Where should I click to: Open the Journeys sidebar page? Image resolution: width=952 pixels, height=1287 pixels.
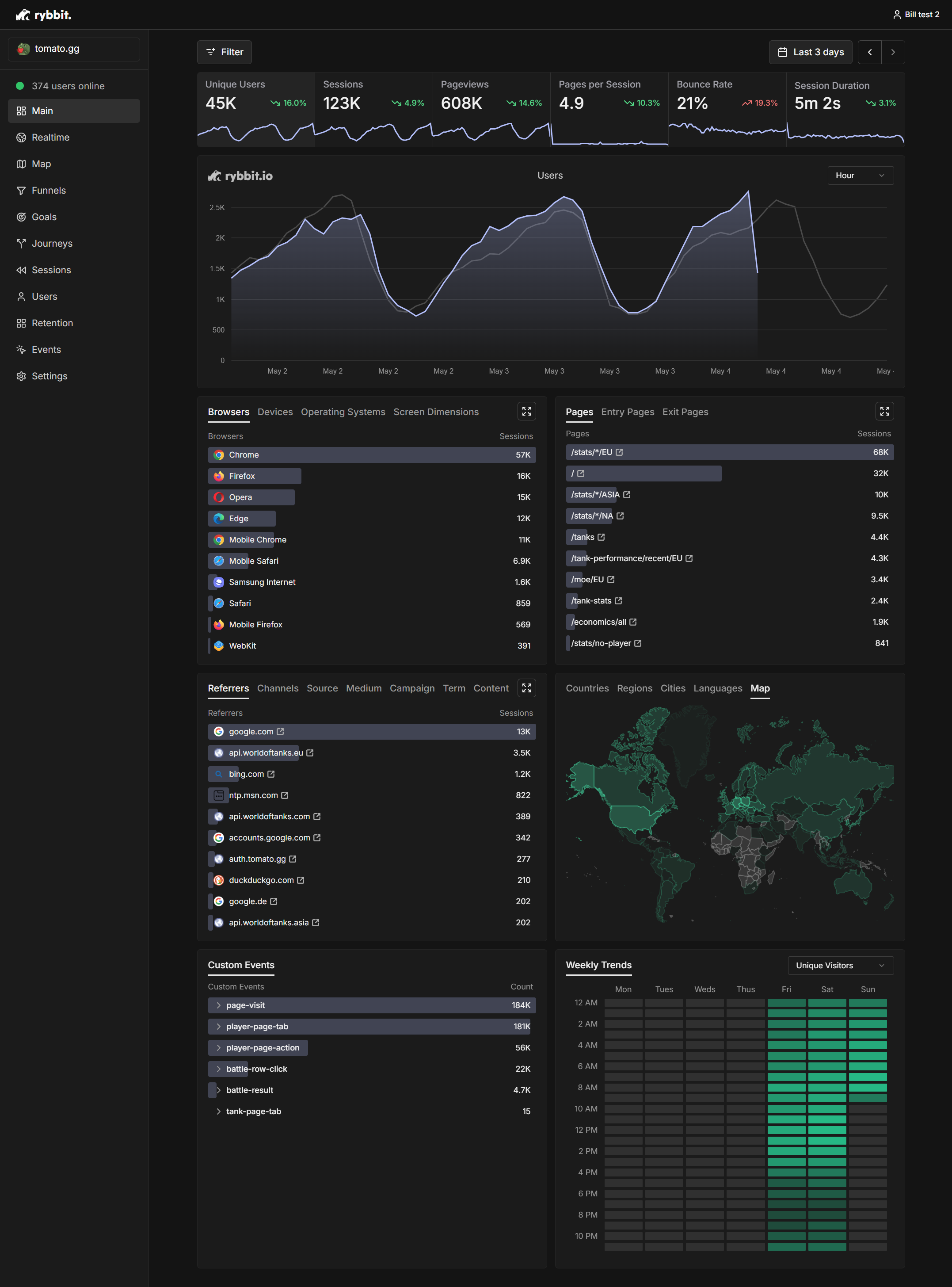52,243
